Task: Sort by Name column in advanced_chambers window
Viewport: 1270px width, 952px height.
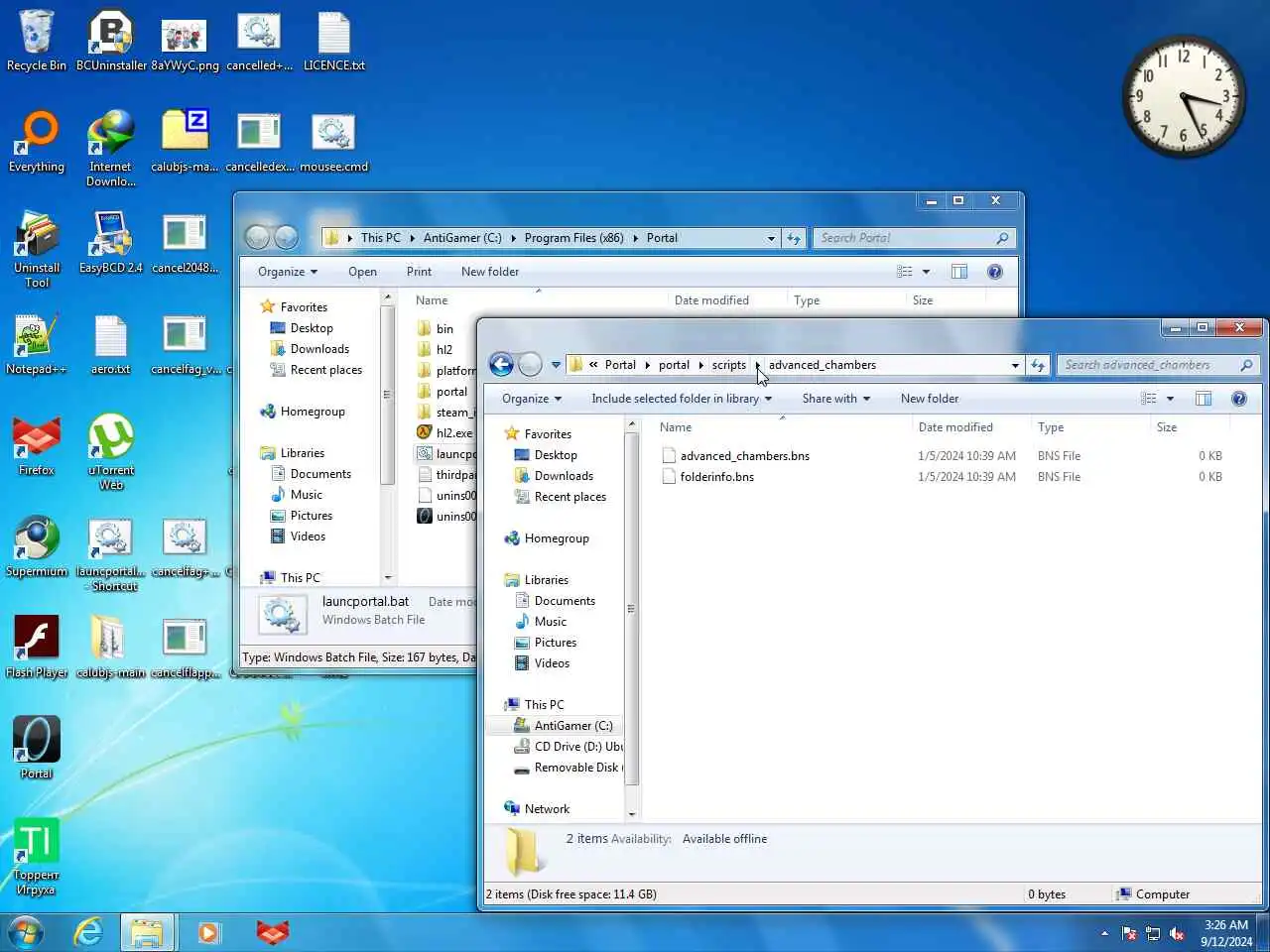Action: pyautogui.click(x=676, y=427)
